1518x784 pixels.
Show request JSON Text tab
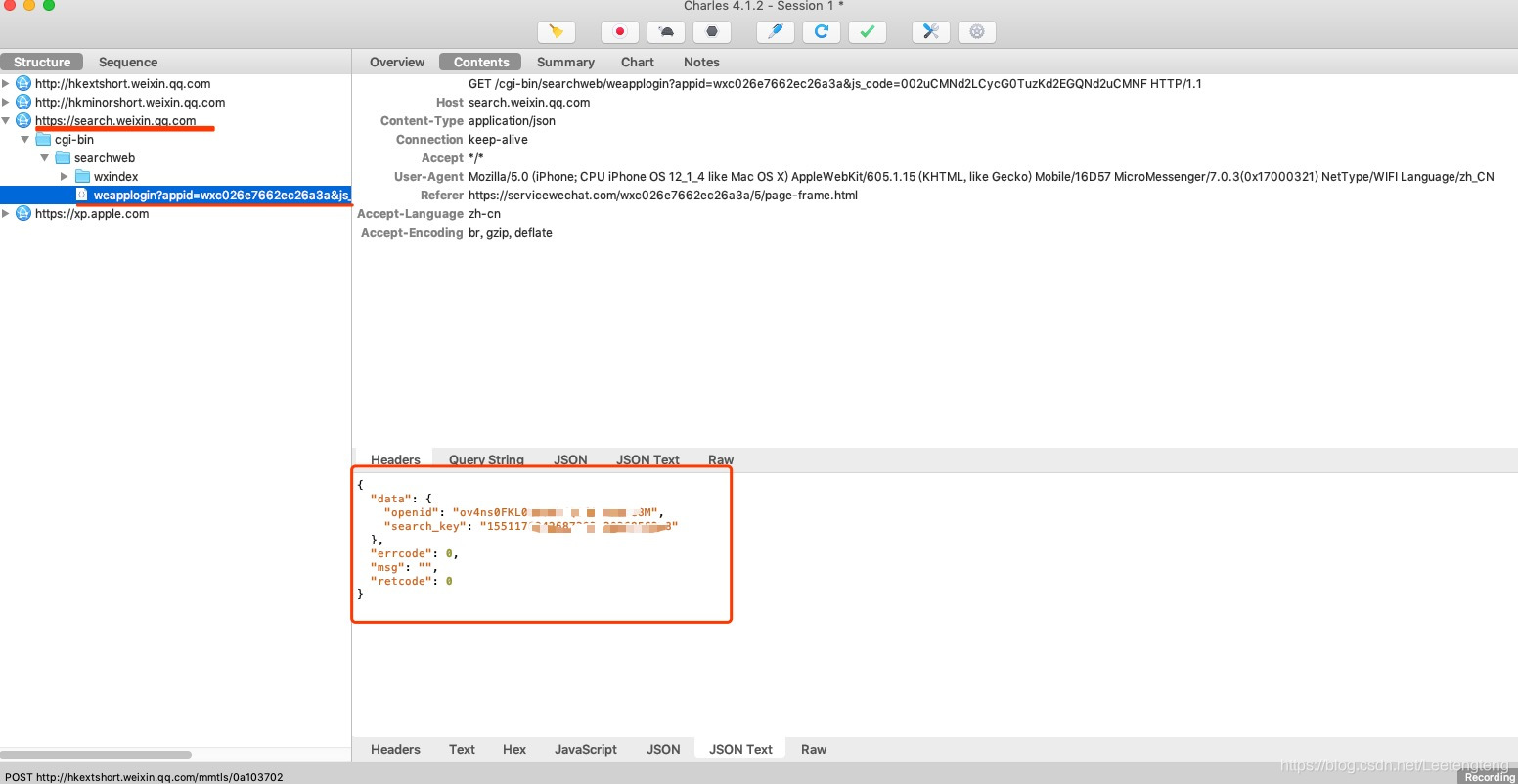click(647, 459)
